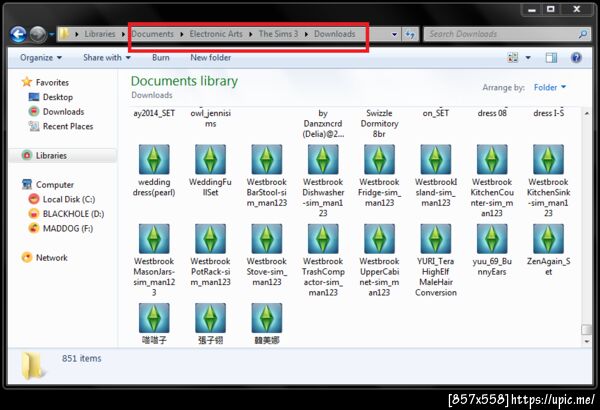Image resolution: width=600 pixels, height=410 pixels.
Task: Click the Help icon
Action: [576, 58]
